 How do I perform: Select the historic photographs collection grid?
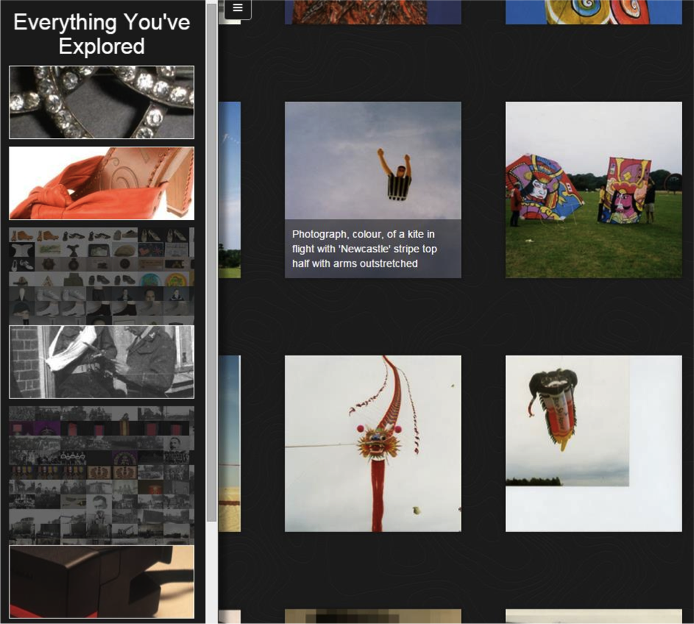click(x=101, y=472)
